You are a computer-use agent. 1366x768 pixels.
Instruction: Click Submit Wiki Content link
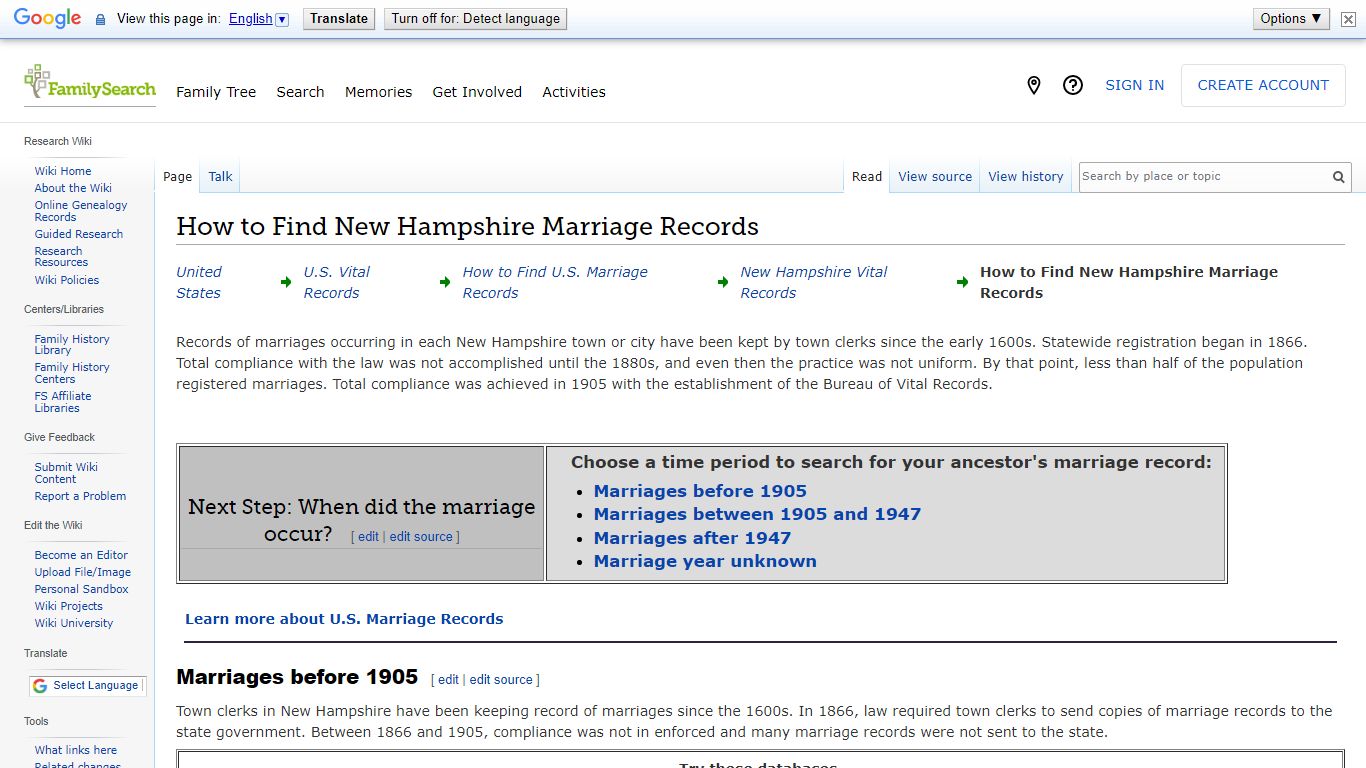(66, 473)
